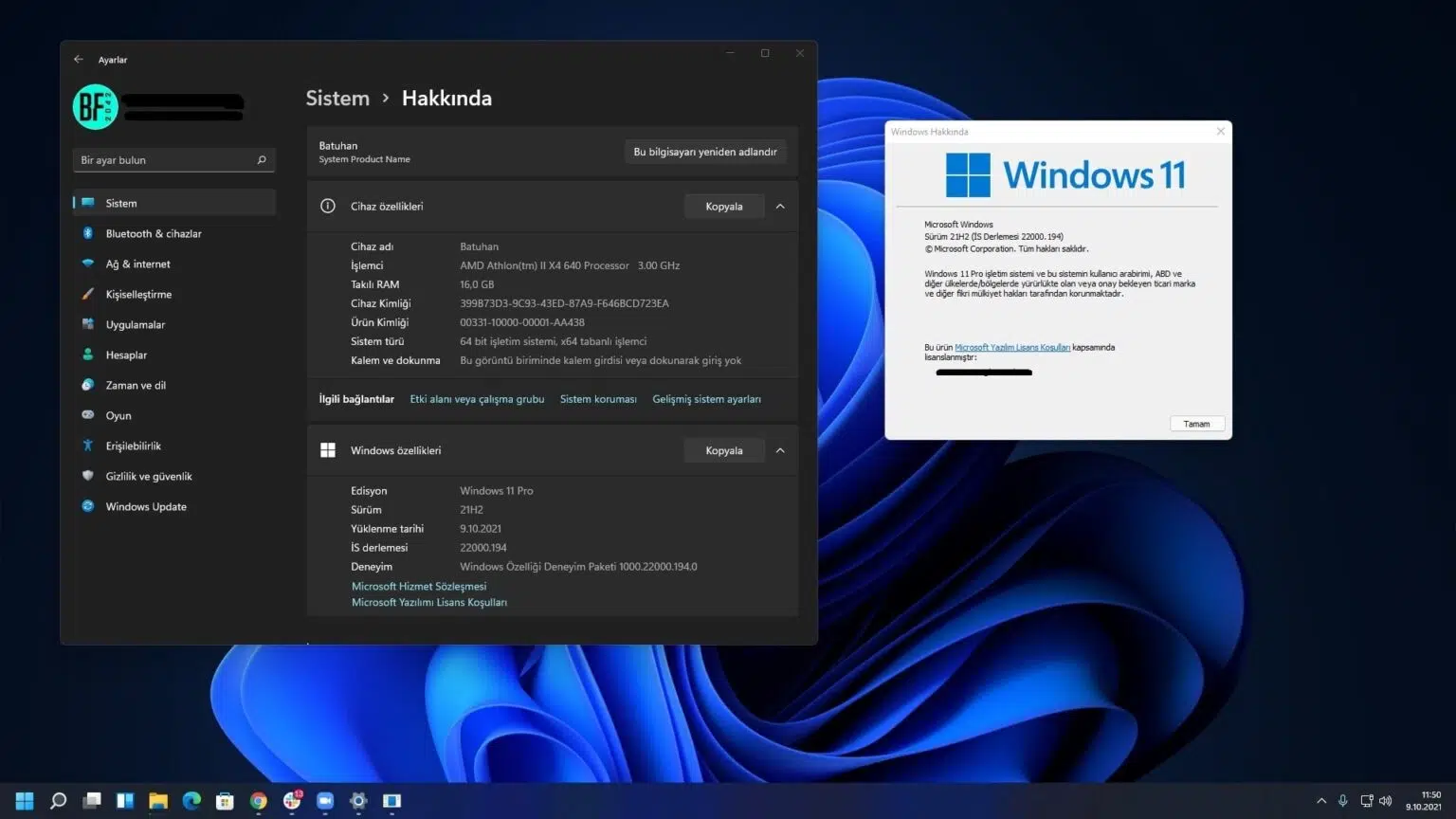Click the info icon beside Cihaz özellikleri
Viewport: 1456px width, 819px height.
328,206
